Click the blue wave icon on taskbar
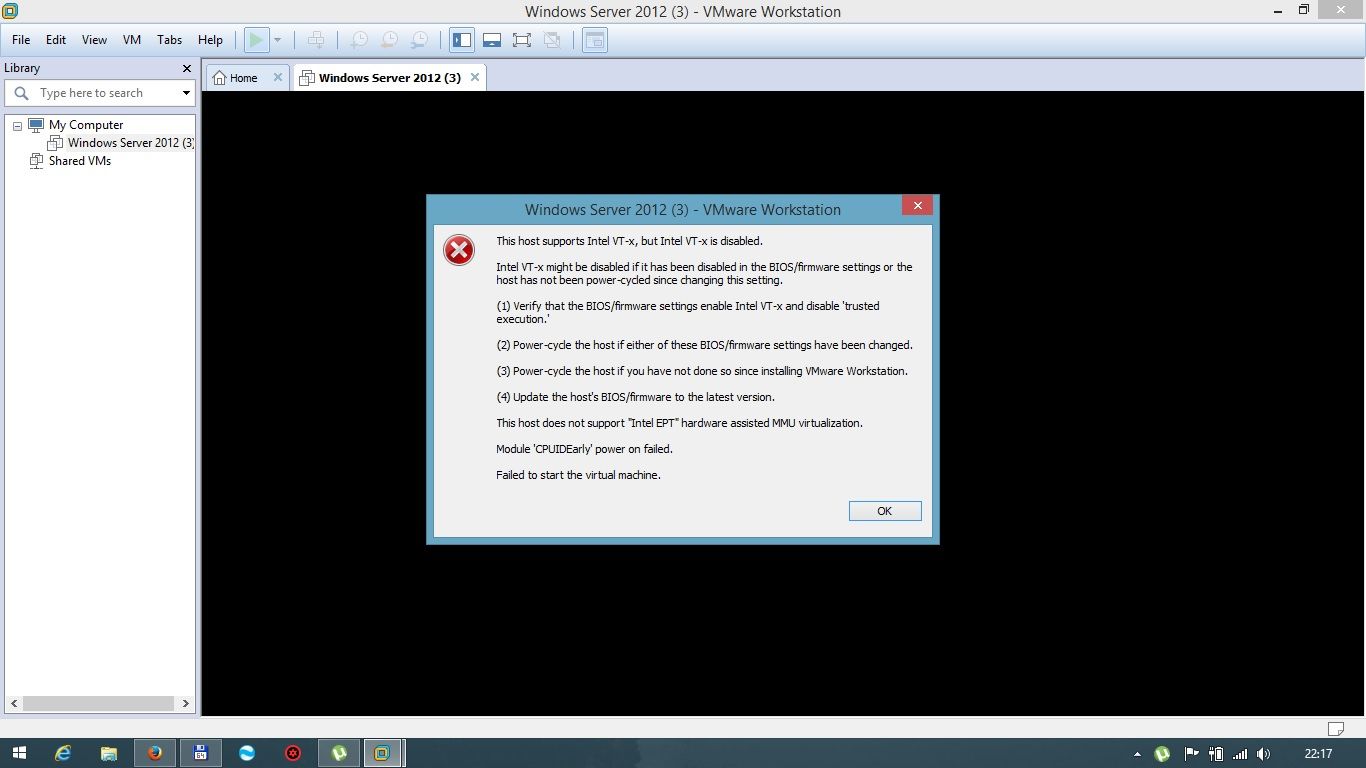 [x=247, y=753]
